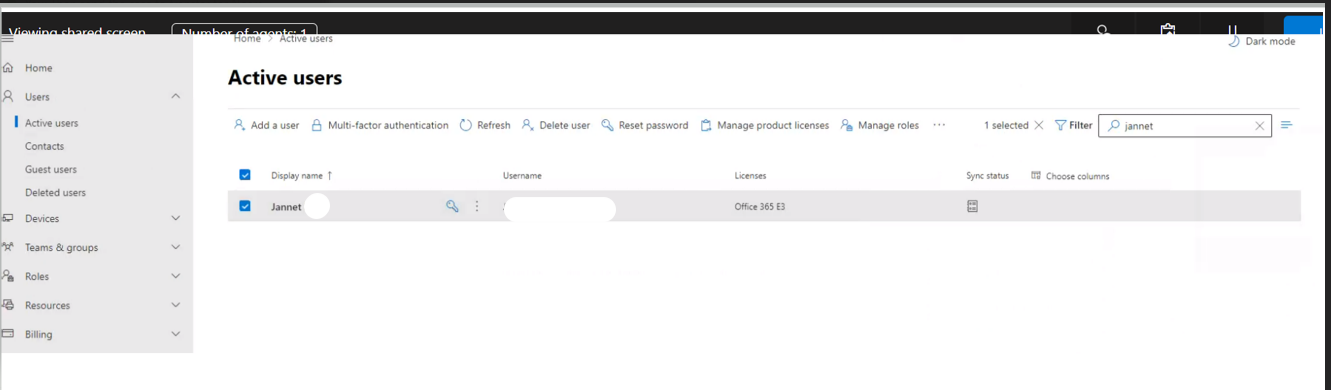Click Reset password in the toolbar

[644, 125]
